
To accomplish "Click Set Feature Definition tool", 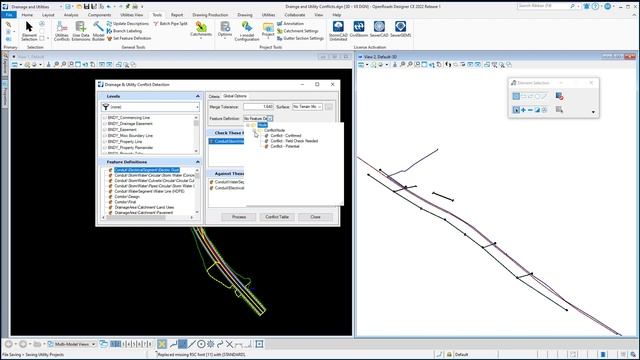I will [129, 38].
